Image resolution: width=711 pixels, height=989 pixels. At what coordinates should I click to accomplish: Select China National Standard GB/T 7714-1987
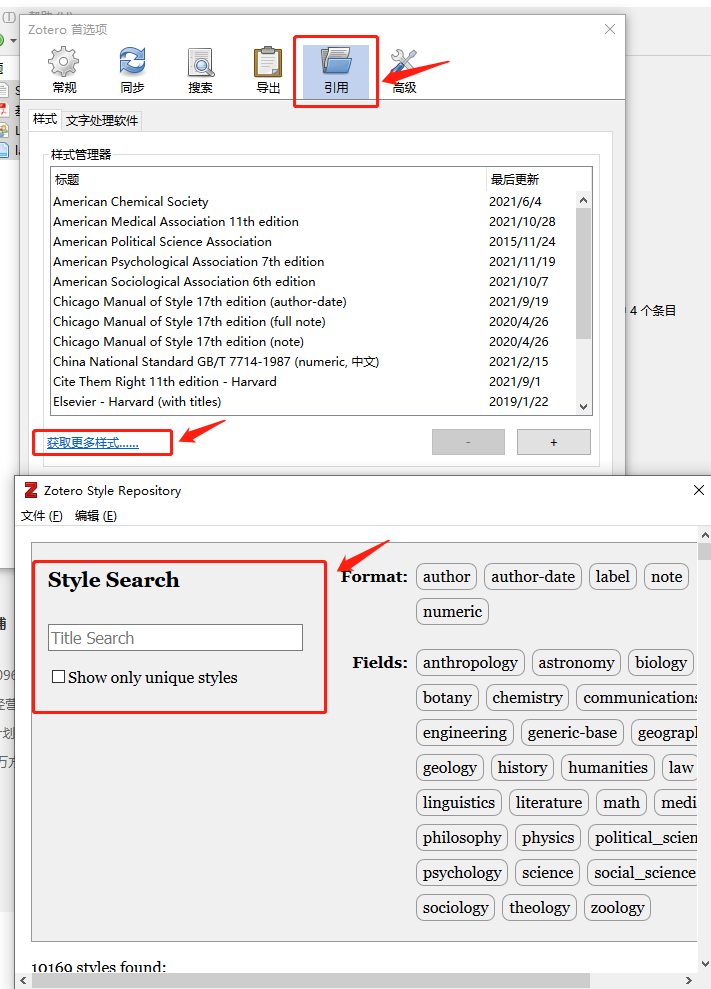coord(314,362)
